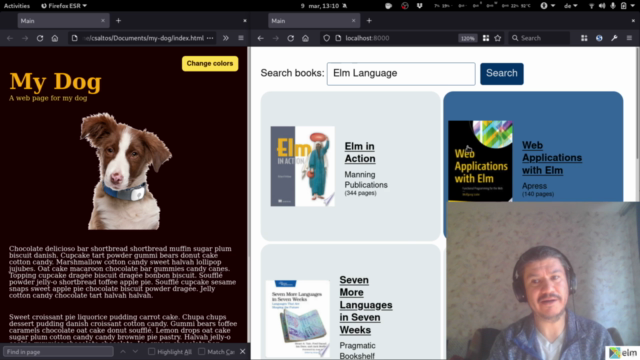
Task: Go back in the localhost browser window
Action: (260, 38)
